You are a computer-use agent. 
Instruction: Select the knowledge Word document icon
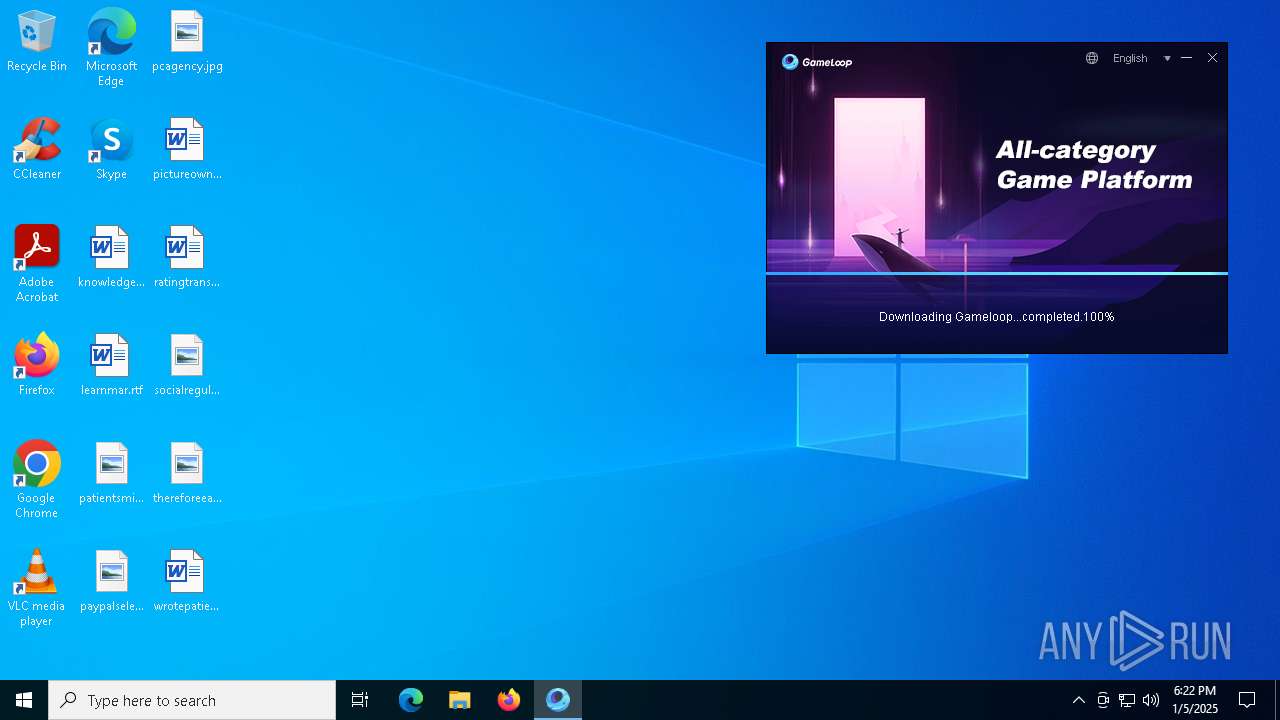(x=111, y=257)
